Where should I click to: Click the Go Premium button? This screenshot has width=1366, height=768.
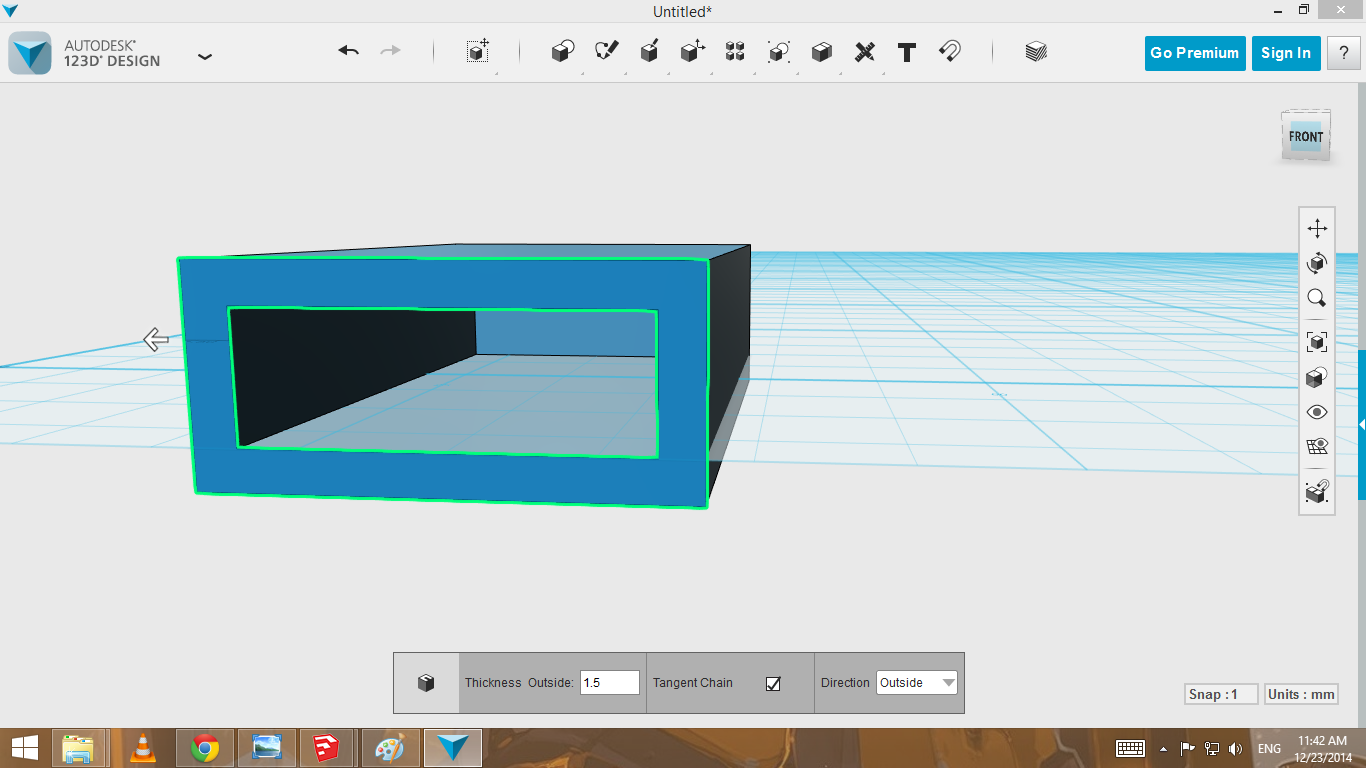pos(1194,53)
